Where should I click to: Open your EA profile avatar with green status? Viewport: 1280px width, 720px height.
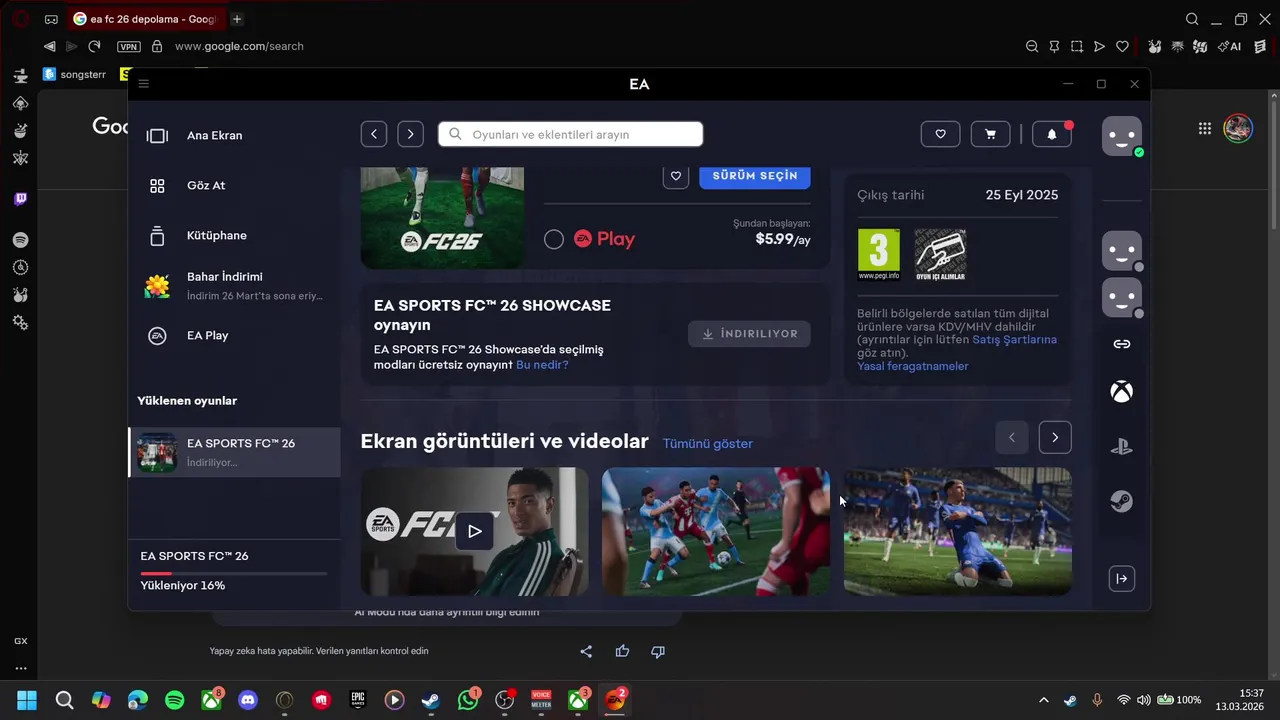(x=1122, y=136)
